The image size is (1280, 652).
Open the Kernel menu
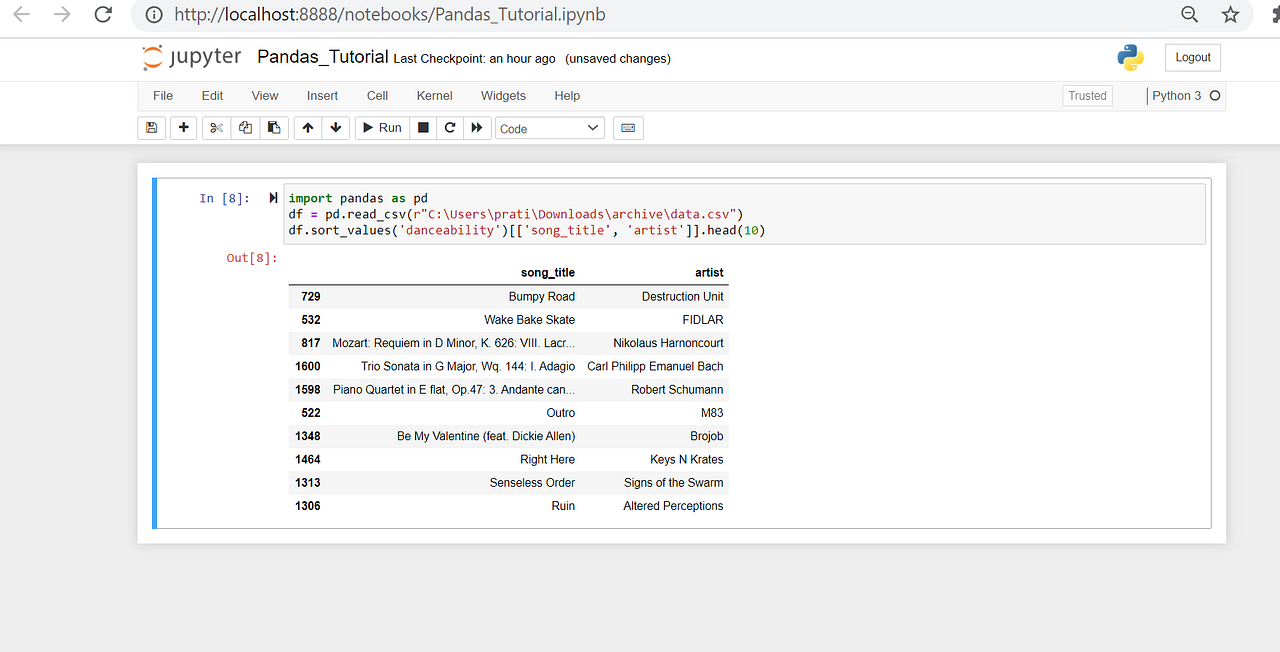(x=434, y=95)
